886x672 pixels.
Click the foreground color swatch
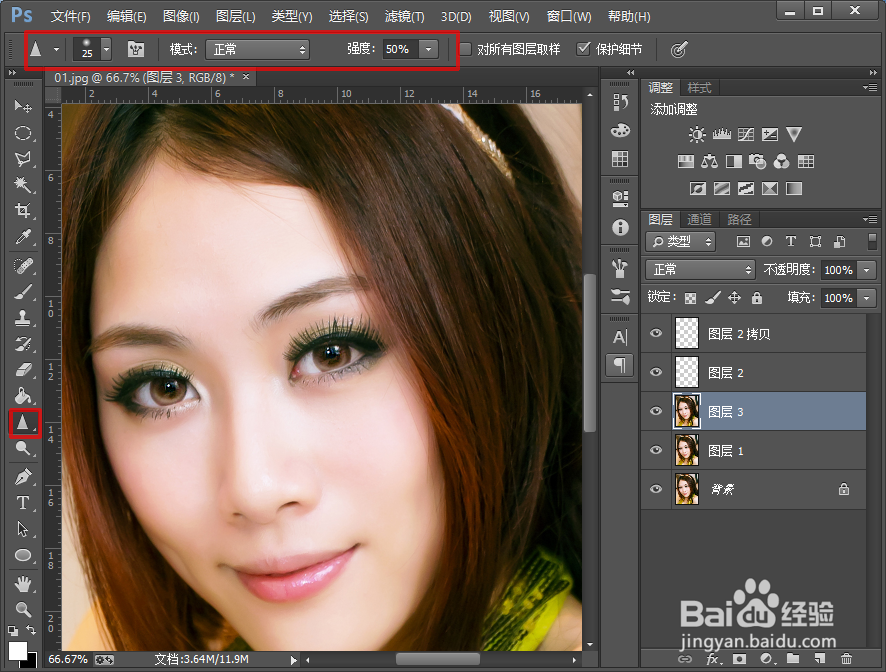click(18, 650)
